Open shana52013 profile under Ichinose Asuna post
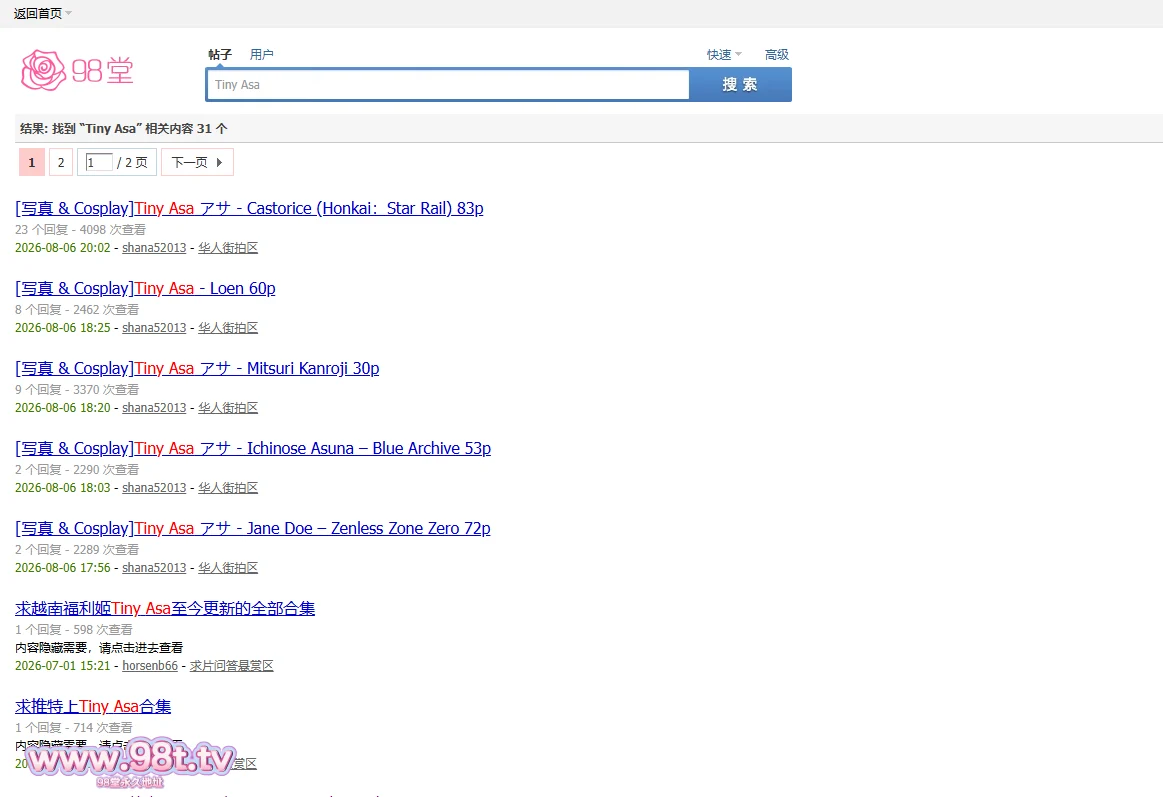The height and width of the screenshot is (797, 1163). 154,488
